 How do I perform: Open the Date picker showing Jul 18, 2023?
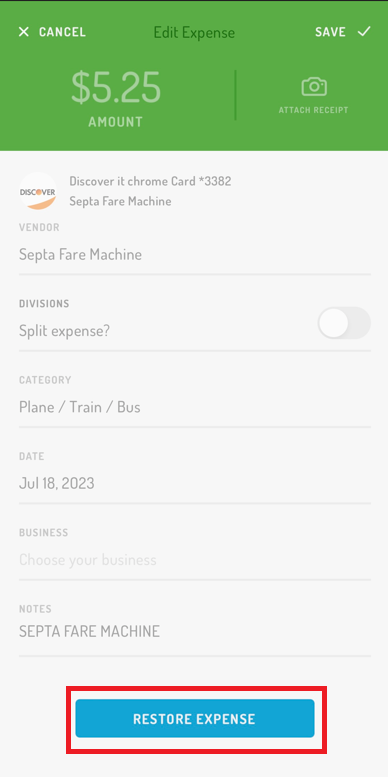click(195, 484)
